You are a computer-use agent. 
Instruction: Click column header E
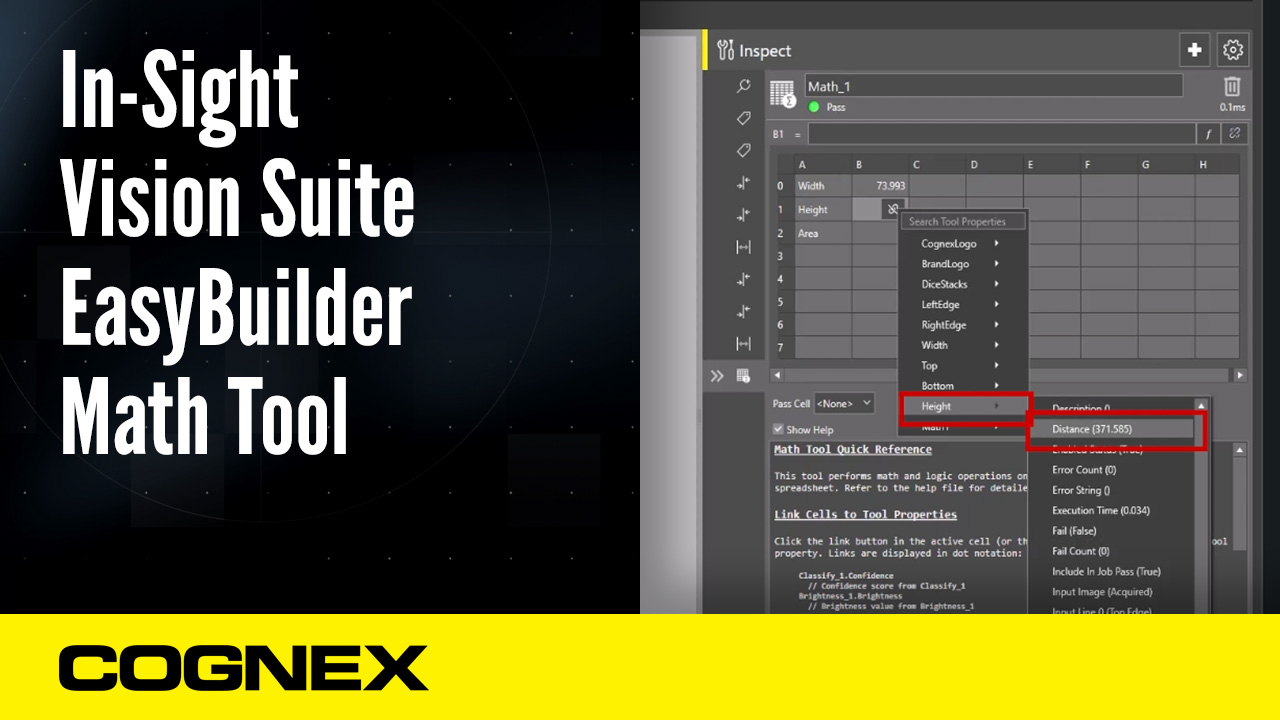pyautogui.click(x=1051, y=165)
